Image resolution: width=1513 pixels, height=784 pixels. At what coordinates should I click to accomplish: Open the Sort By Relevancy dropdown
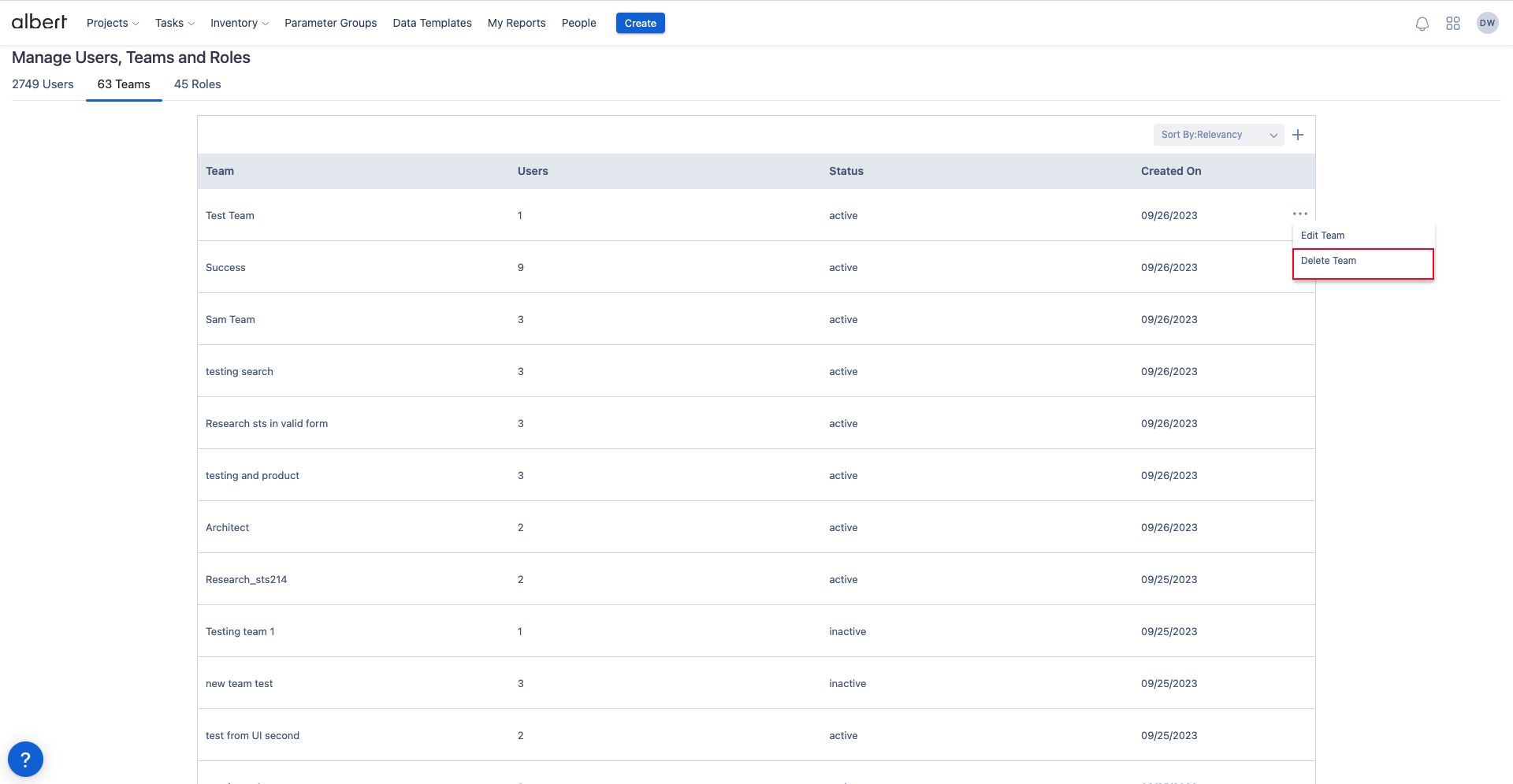[1217, 135]
